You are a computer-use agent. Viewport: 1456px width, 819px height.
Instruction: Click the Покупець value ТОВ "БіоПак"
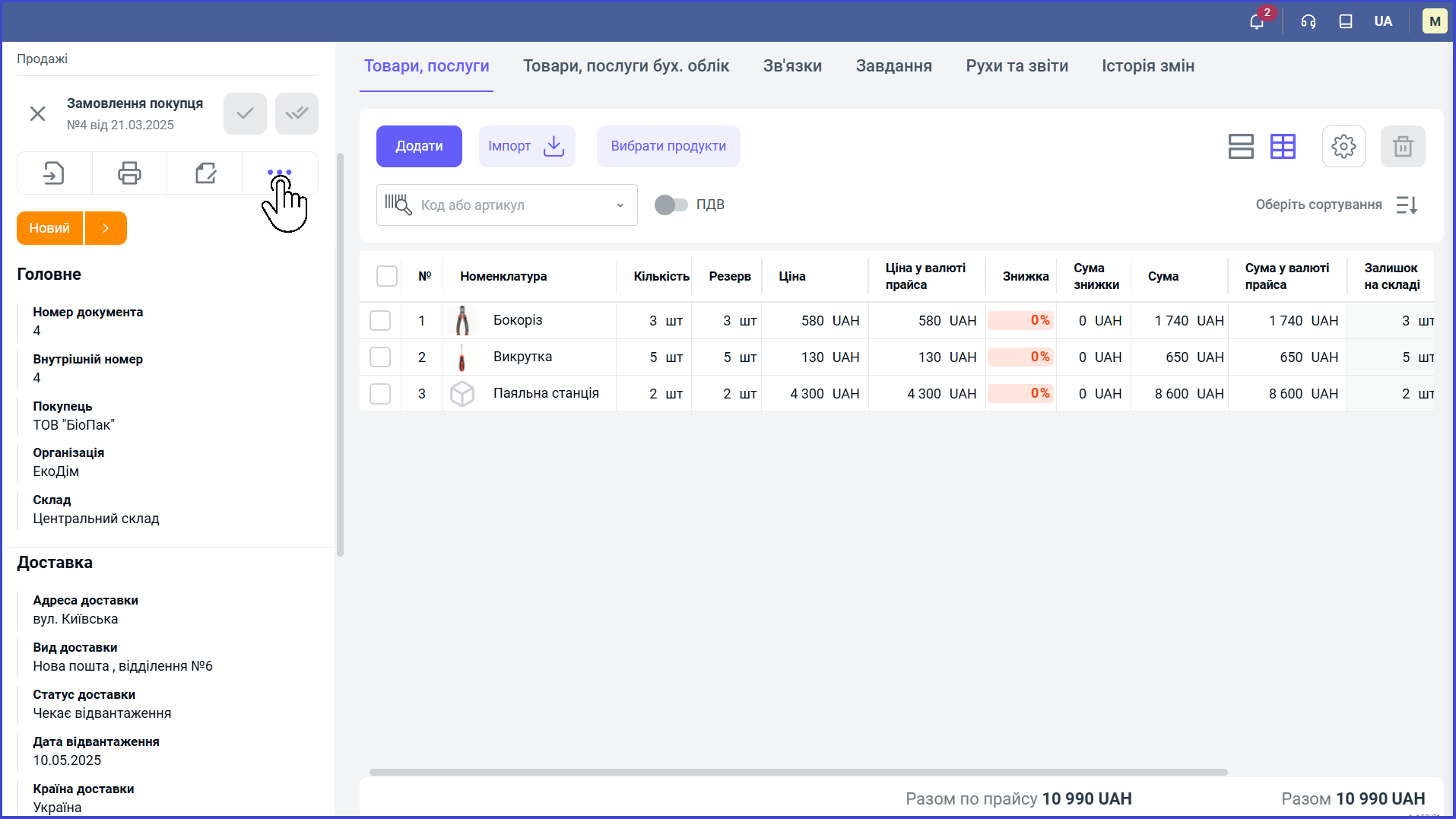tap(74, 425)
